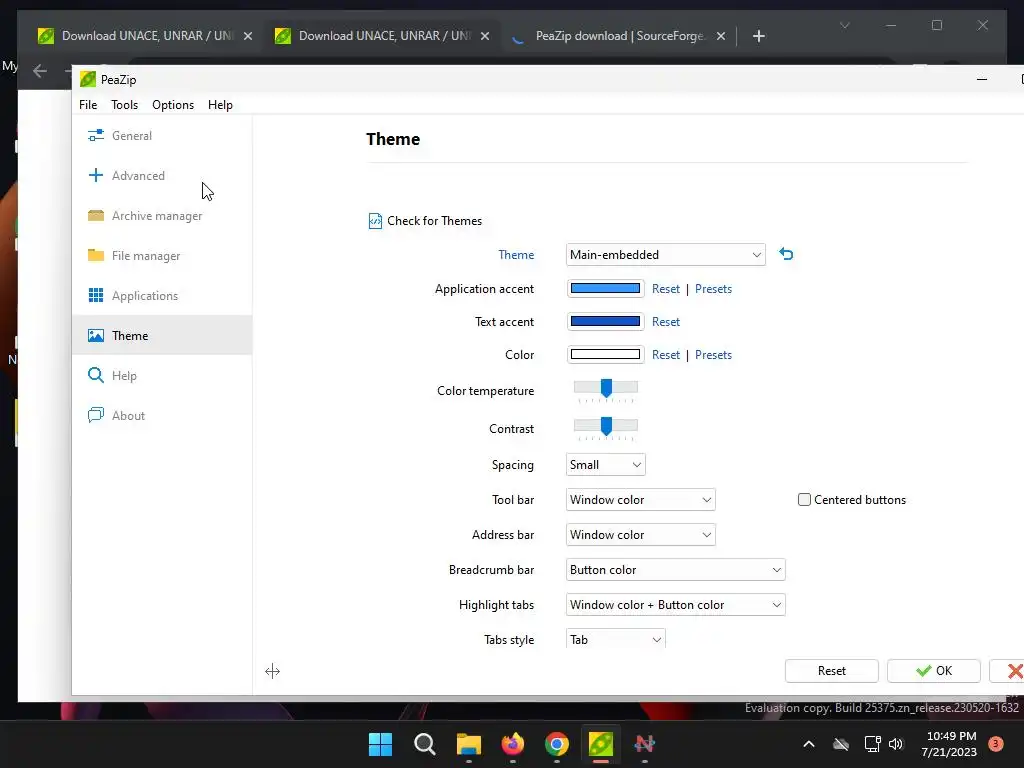Viewport: 1024px width, 768px height.
Task: Open browser tab search chevron
Action: click(844, 25)
